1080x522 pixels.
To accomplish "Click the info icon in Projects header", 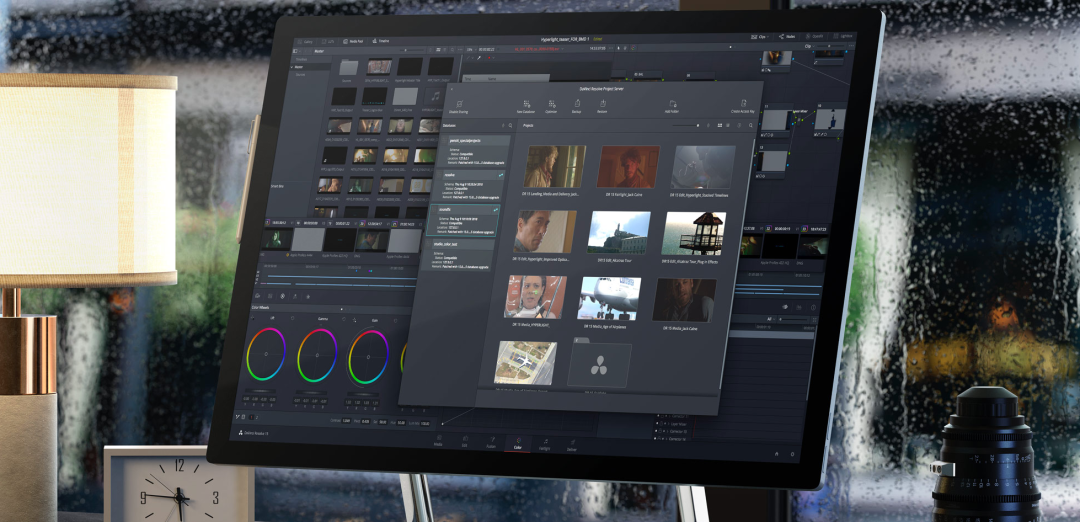I will [x=739, y=126].
